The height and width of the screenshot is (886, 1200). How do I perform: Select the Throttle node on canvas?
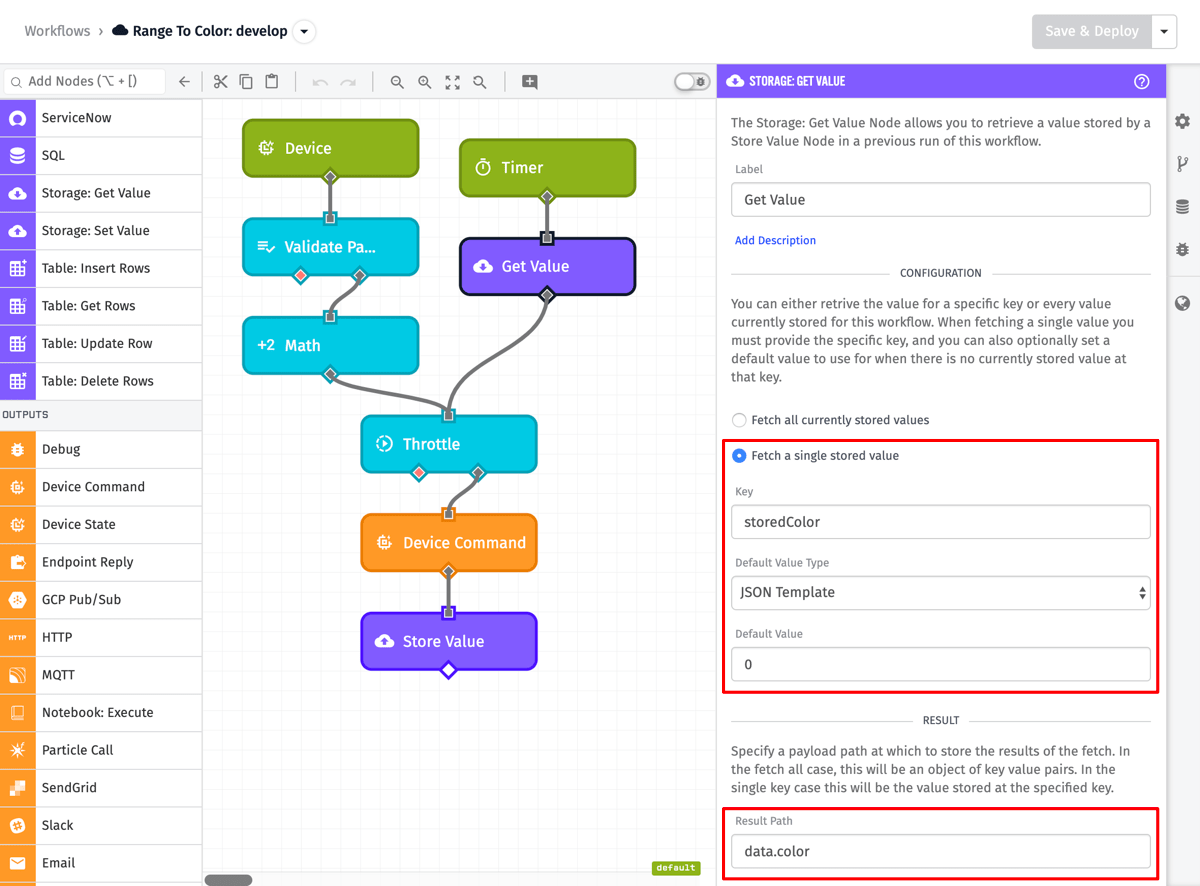pos(449,444)
